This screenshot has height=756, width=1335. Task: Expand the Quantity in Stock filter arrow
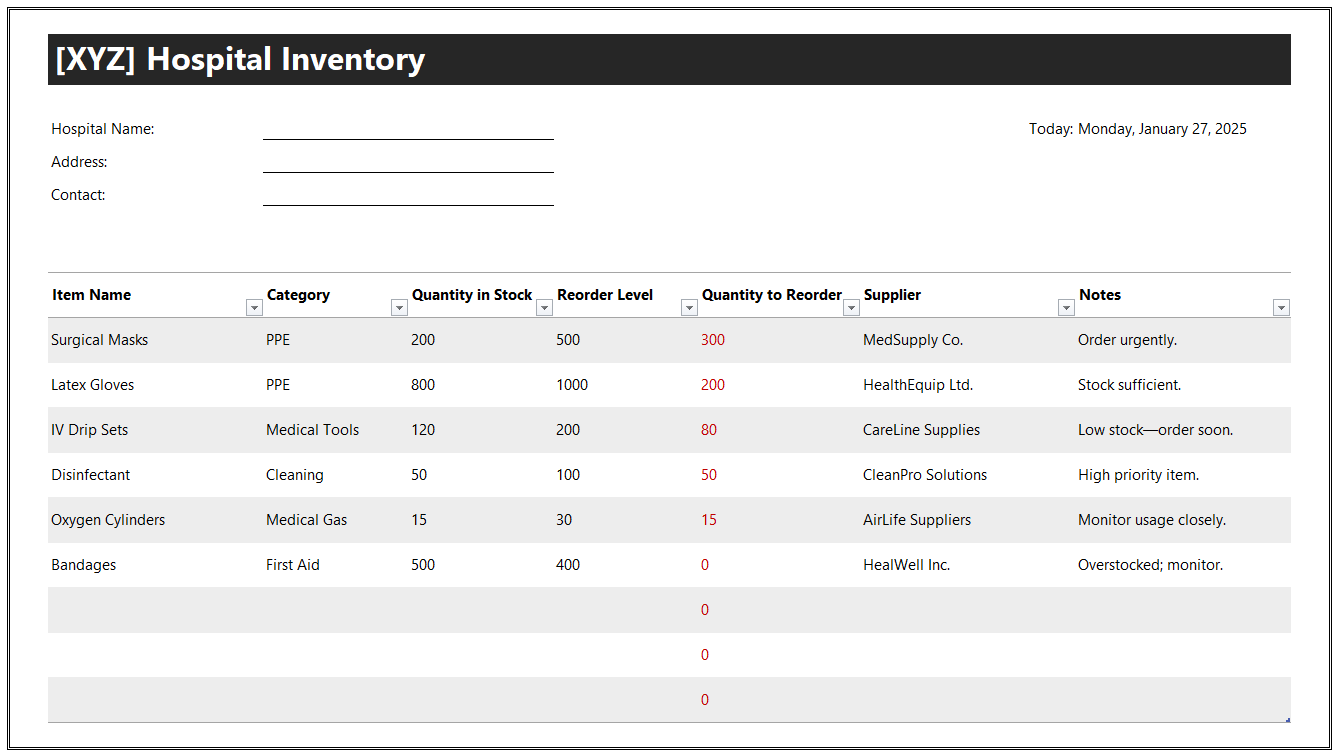[544, 308]
